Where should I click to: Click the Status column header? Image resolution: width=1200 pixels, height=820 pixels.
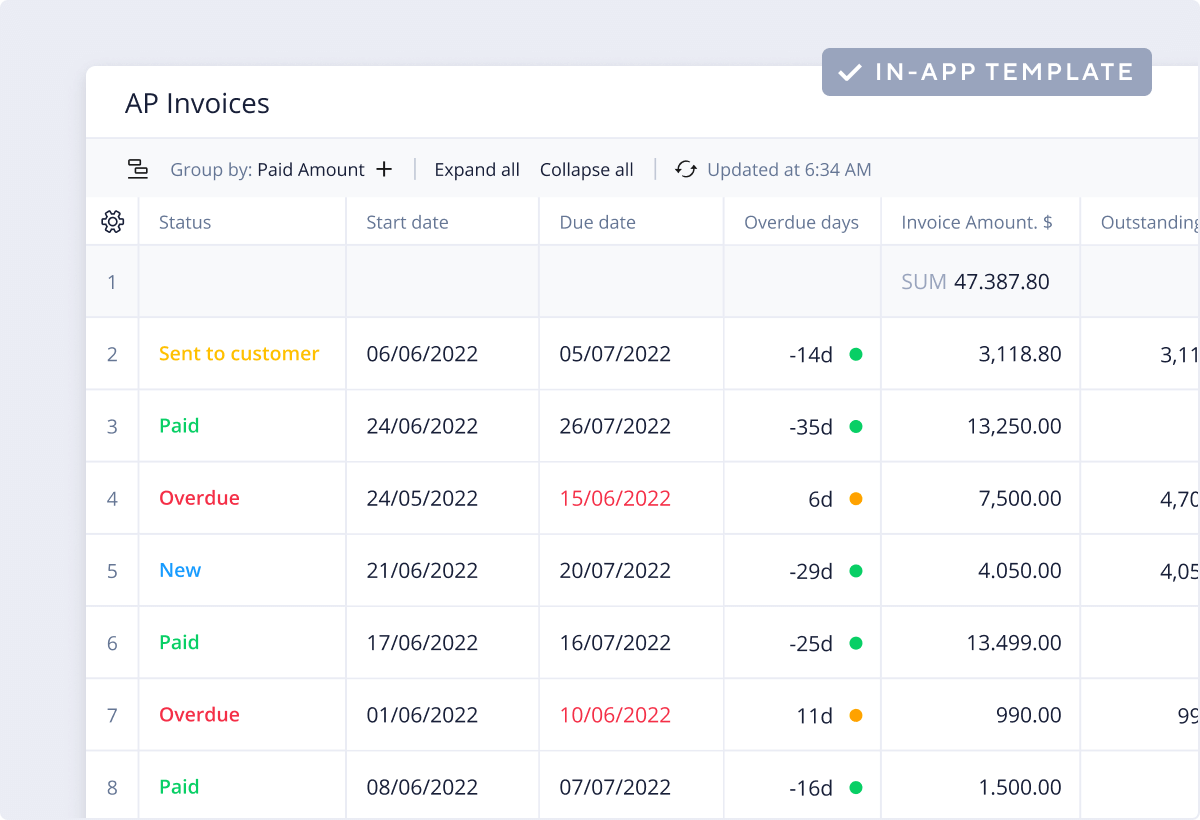pyautogui.click(x=185, y=222)
